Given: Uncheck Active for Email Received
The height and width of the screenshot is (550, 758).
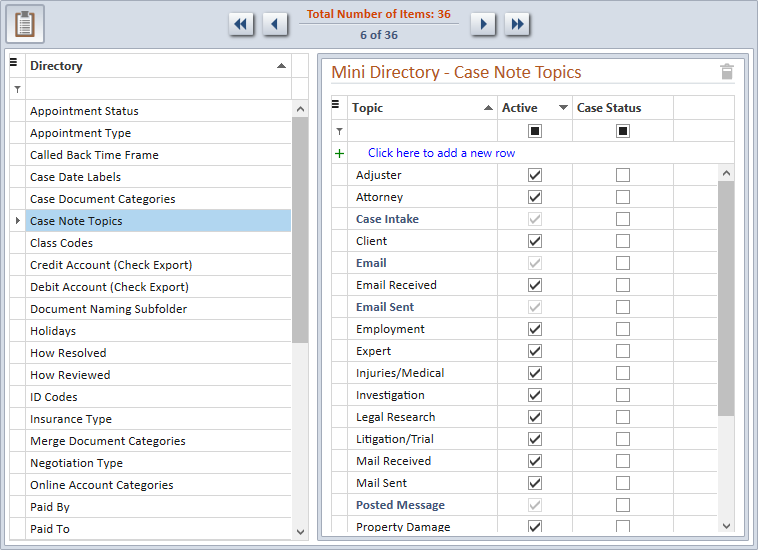Looking at the screenshot, I should click(x=535, y=285).
